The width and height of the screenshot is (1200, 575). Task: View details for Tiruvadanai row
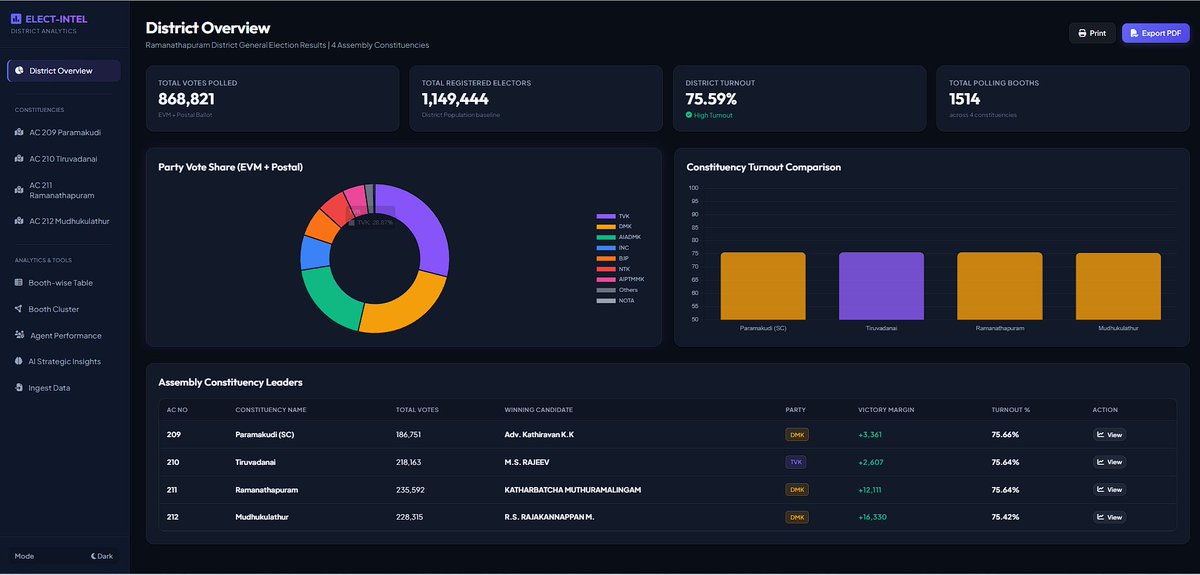[1109, 462]
